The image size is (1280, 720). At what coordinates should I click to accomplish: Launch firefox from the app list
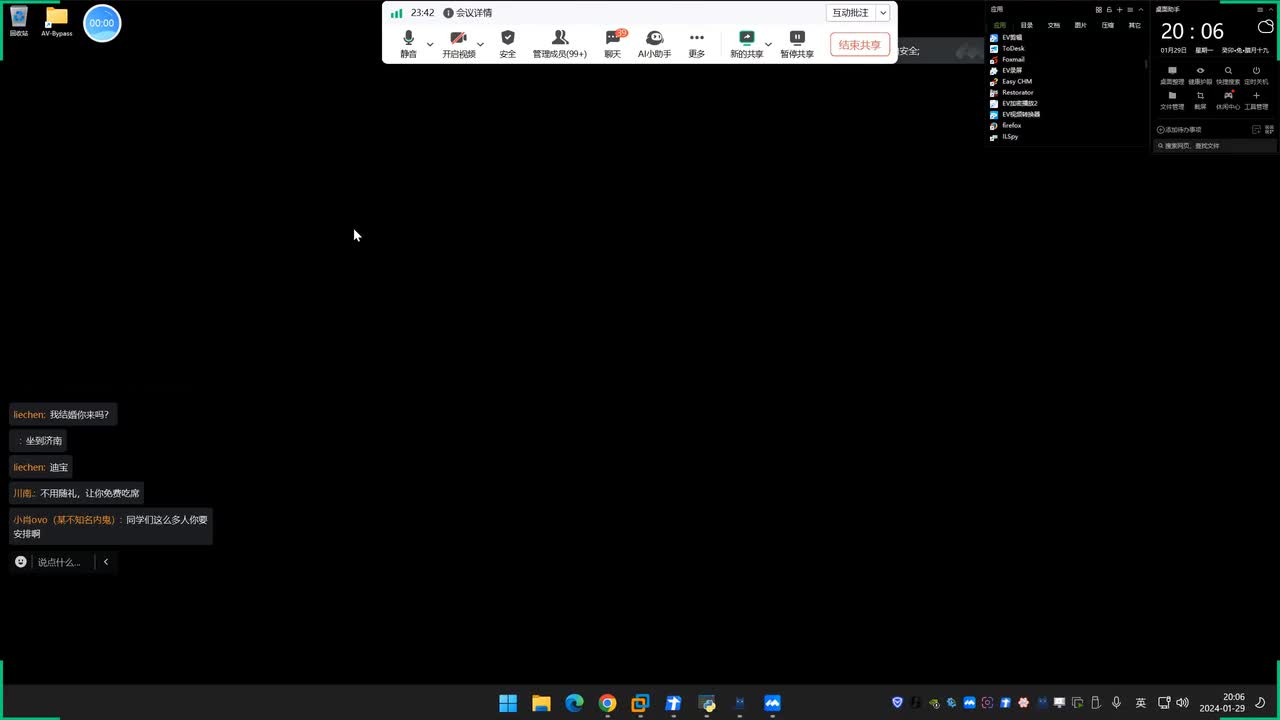pos(1006,125)
